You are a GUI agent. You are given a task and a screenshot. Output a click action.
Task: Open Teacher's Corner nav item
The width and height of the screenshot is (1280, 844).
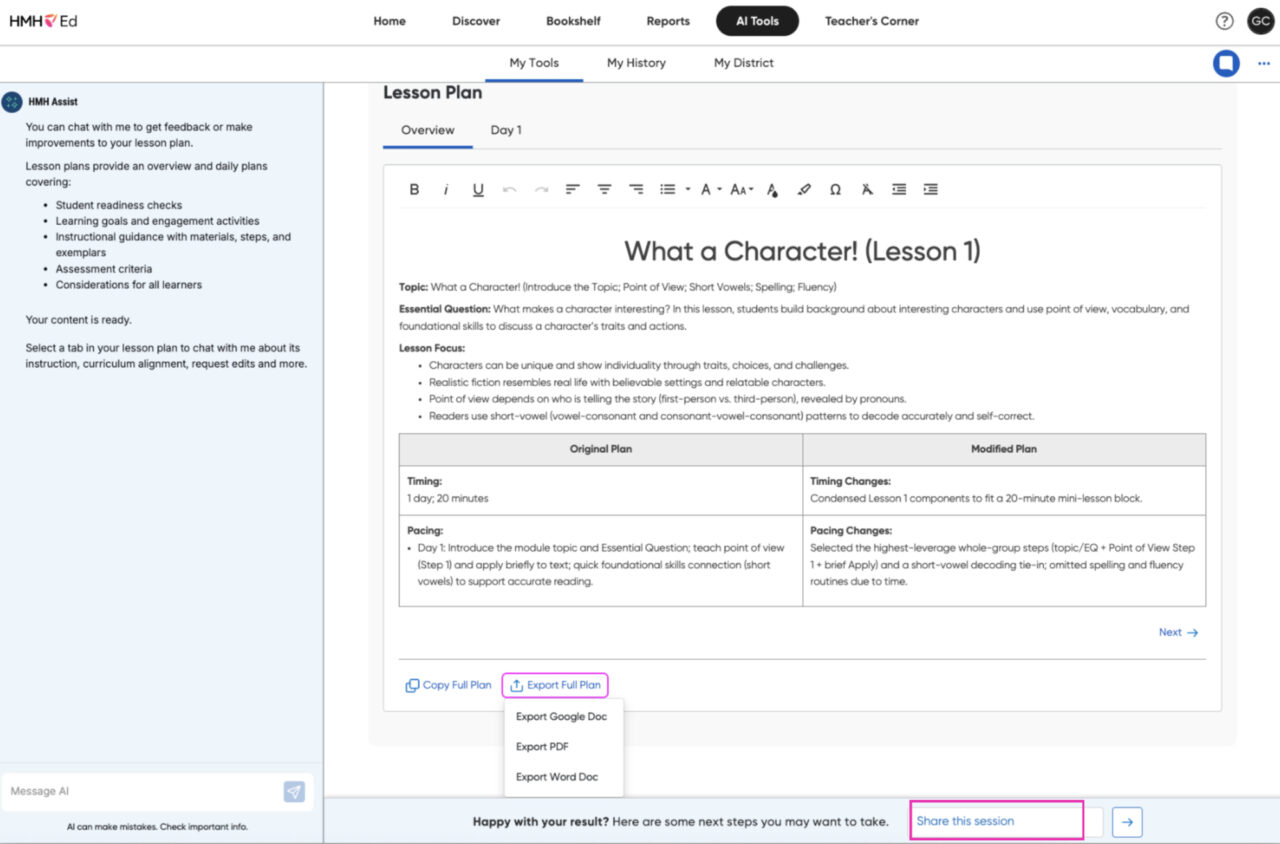tap(872, 21)
